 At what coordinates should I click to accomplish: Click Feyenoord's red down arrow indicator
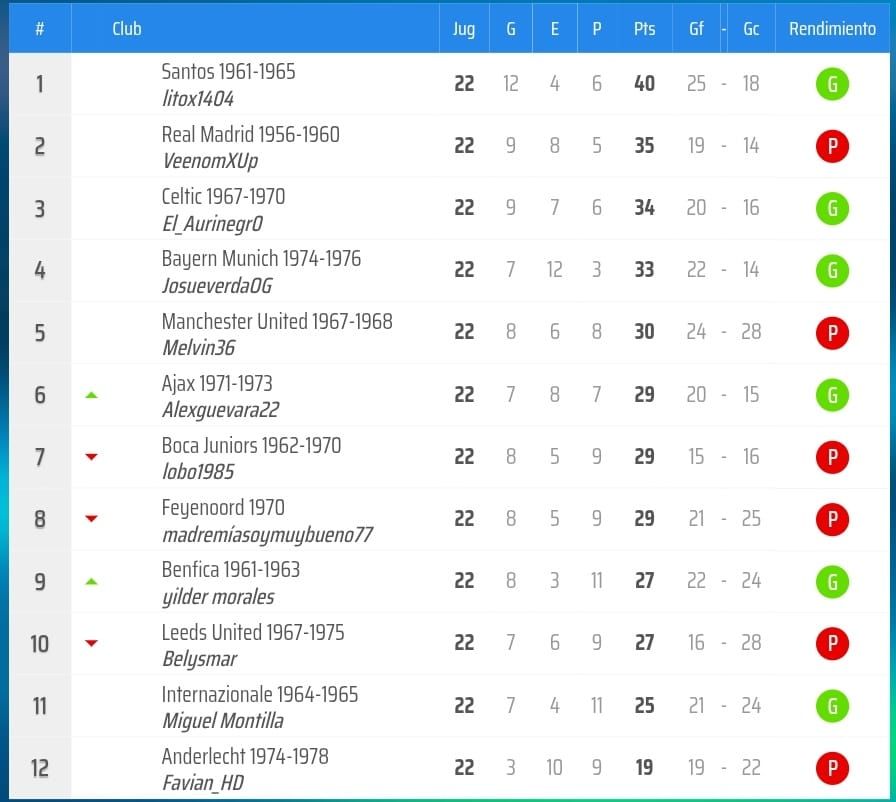click(91, 519)
